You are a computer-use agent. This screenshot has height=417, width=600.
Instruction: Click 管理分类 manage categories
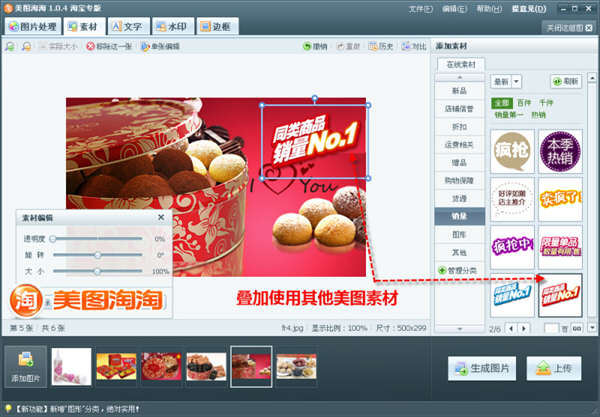pos(458,270)
